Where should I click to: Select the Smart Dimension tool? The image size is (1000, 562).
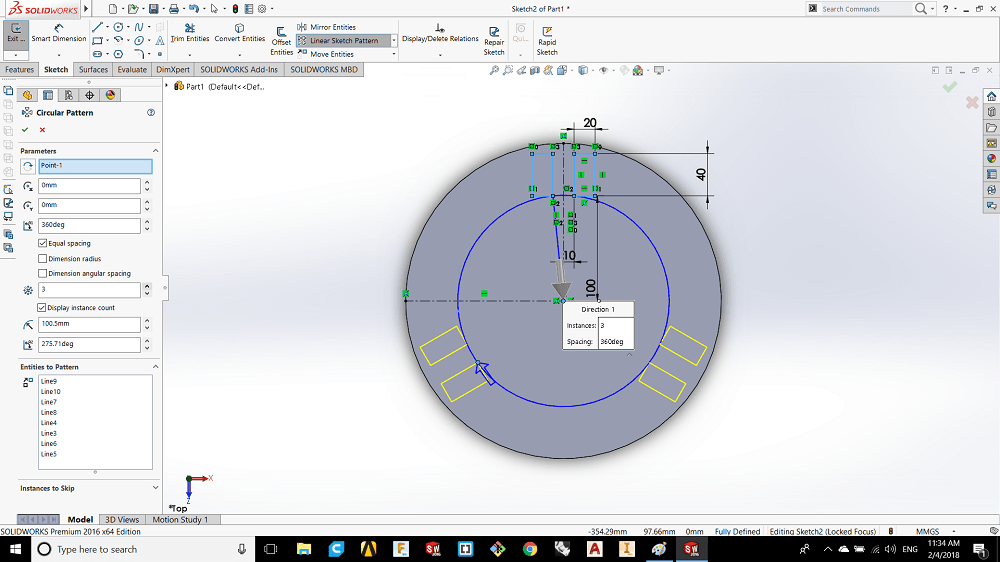59,33
